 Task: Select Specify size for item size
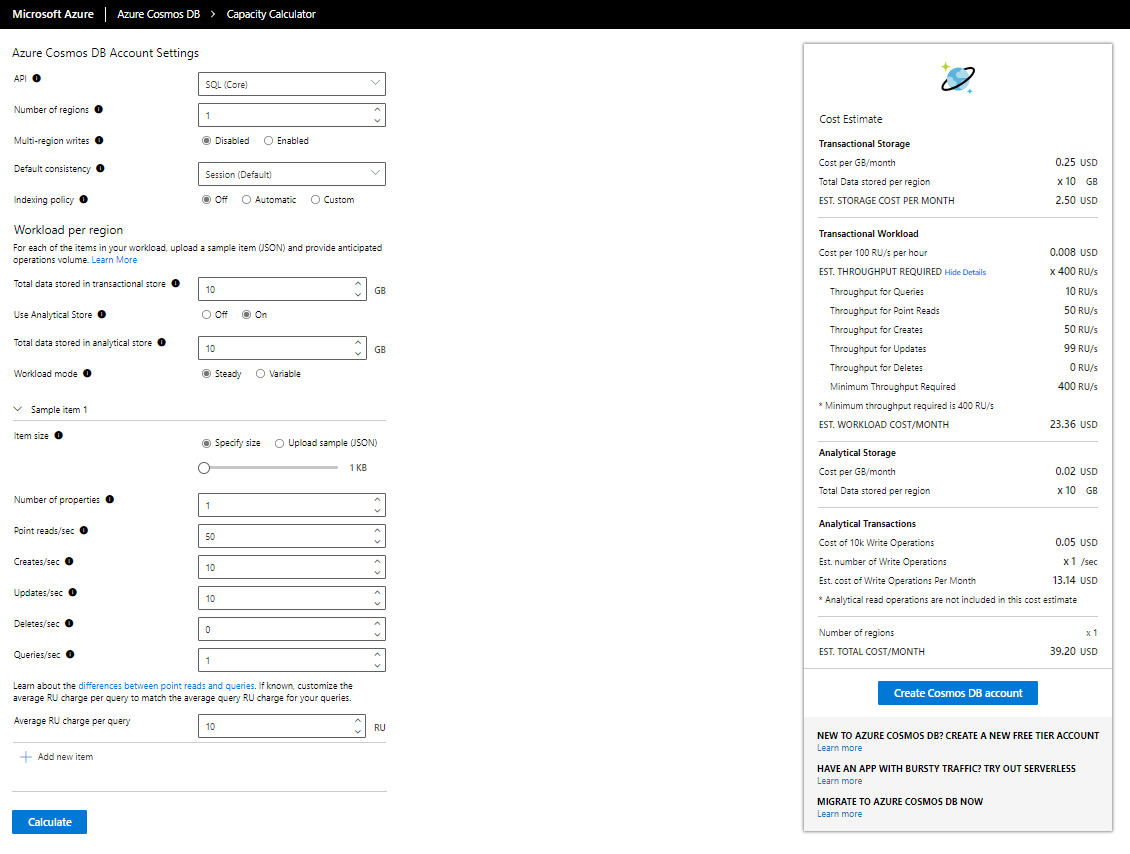click(207, 443)
